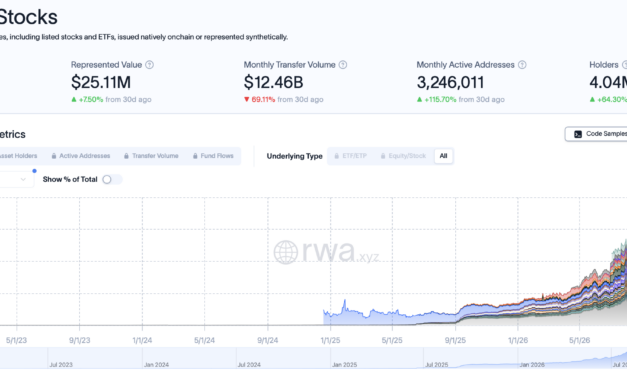
Task: Click the lock icon beside Transfer Volume
Action: (x=126, y=156)
